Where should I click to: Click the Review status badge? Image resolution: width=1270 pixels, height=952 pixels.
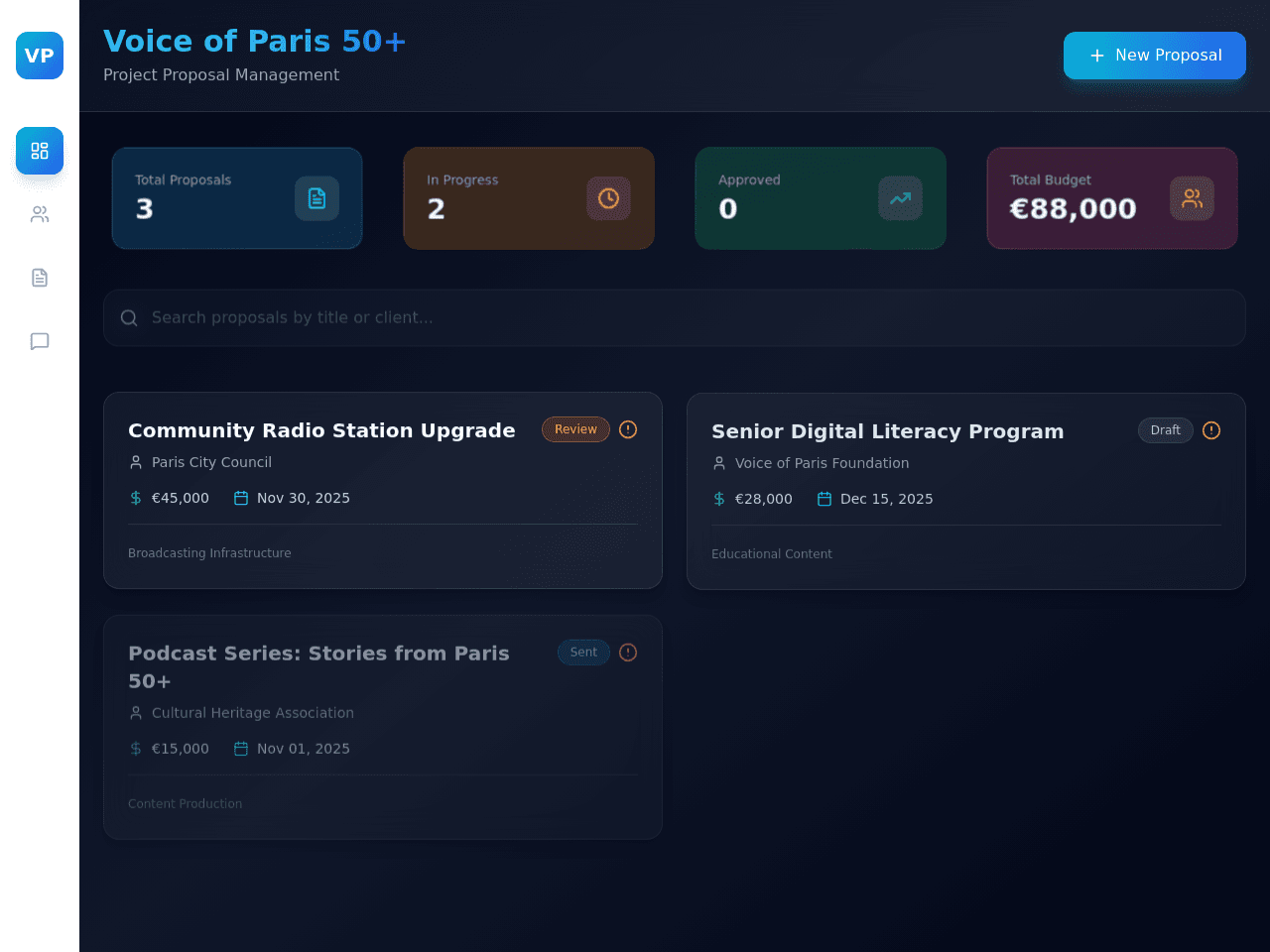pyautogui.click(x=575, y=429)
